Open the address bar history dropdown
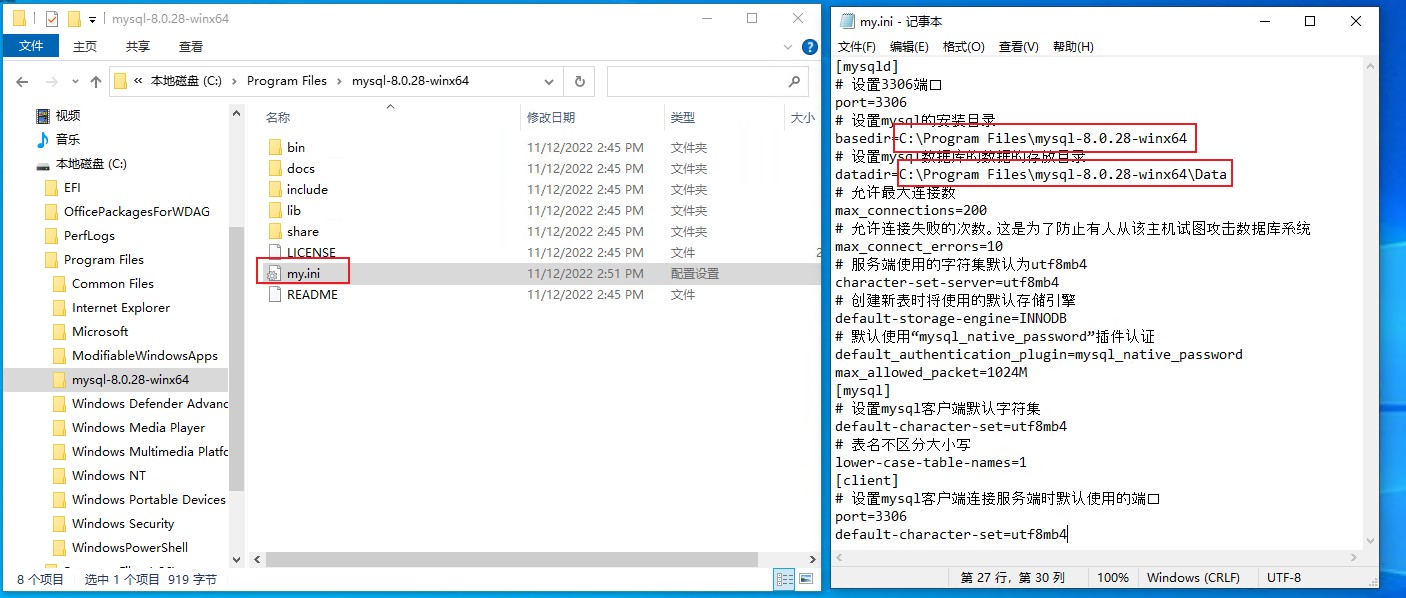The height and width of the screenshot is (598, 1406). tap(549, 81)
